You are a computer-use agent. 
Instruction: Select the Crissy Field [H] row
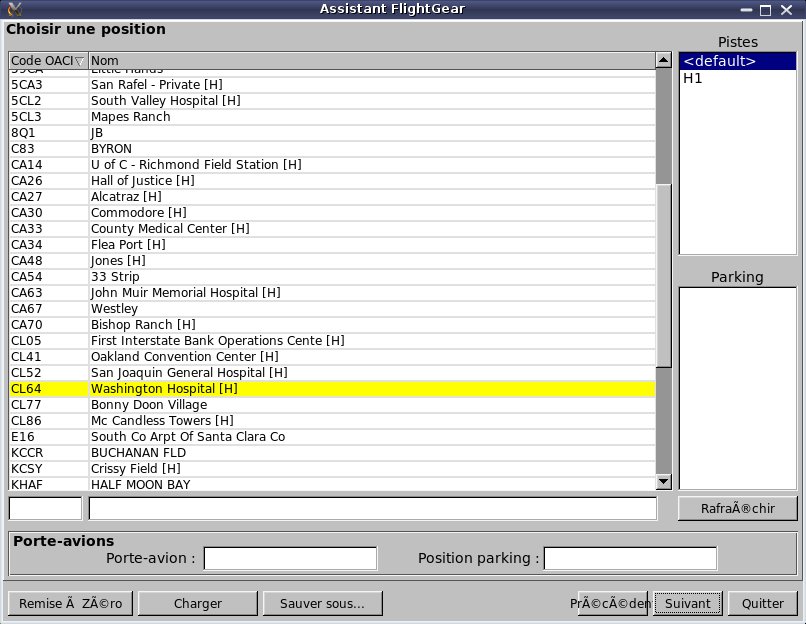click(x=332, y=468)
